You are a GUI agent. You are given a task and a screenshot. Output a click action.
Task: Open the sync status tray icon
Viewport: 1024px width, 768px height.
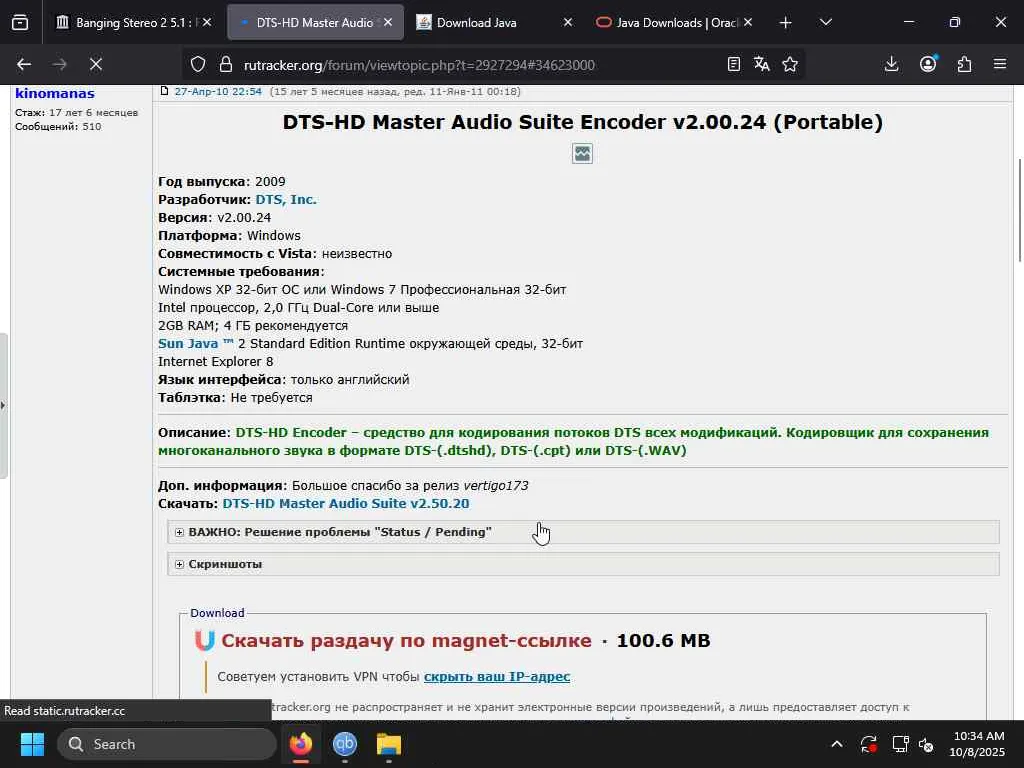pyautogui.click(x=869, y=744)
